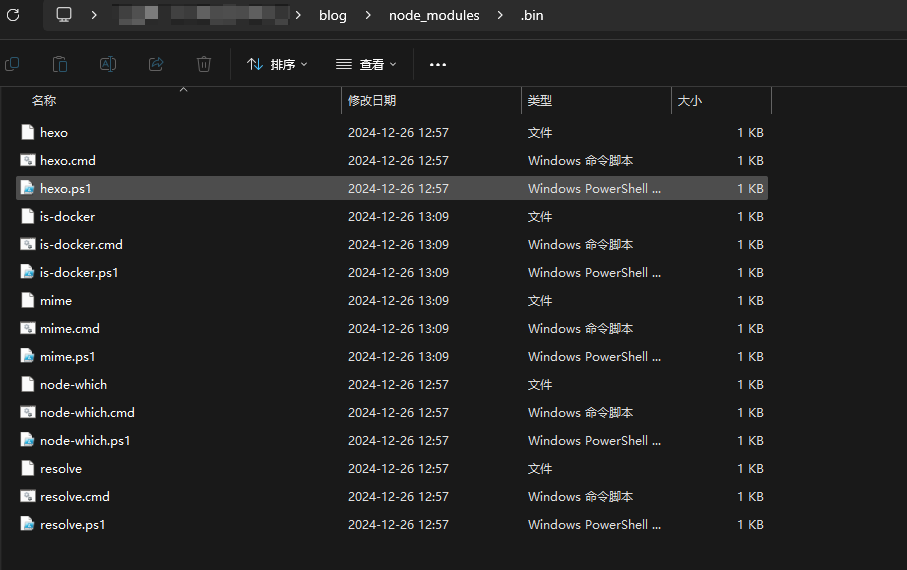Select node-which file name

coord(73,384)
